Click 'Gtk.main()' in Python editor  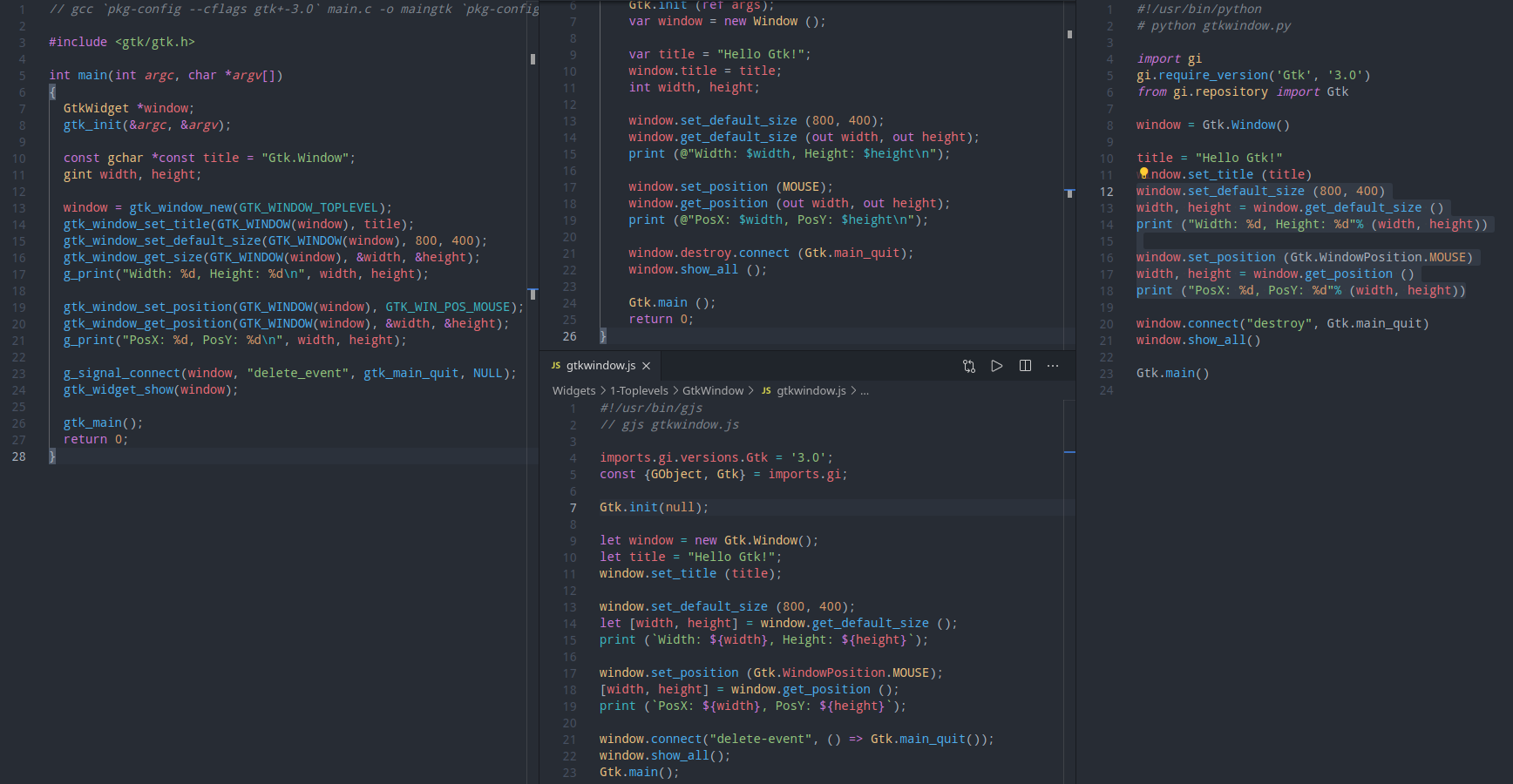pyautogui.click(x=1172, y=373)
